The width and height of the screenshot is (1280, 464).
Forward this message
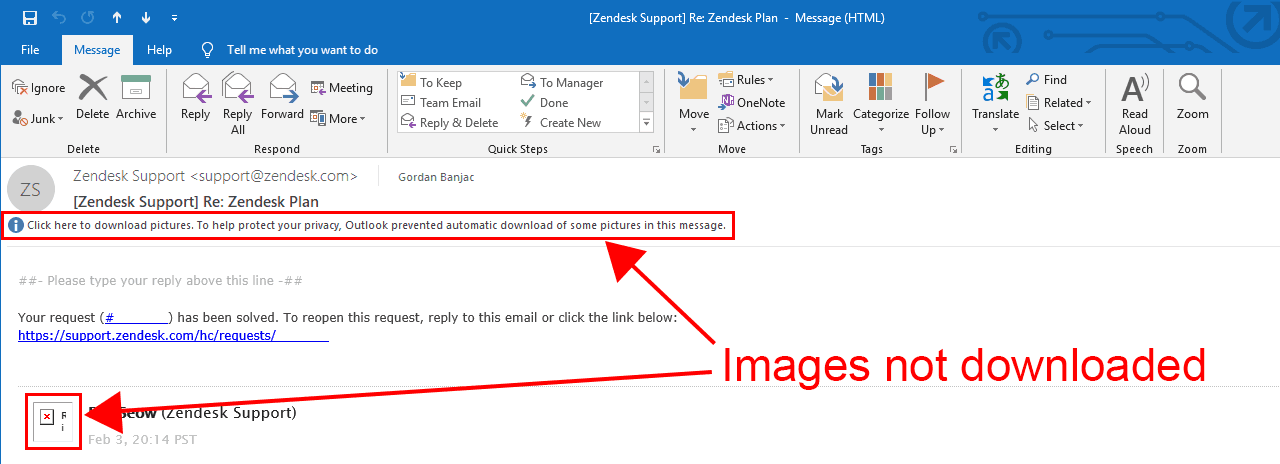tap(282, 98)
